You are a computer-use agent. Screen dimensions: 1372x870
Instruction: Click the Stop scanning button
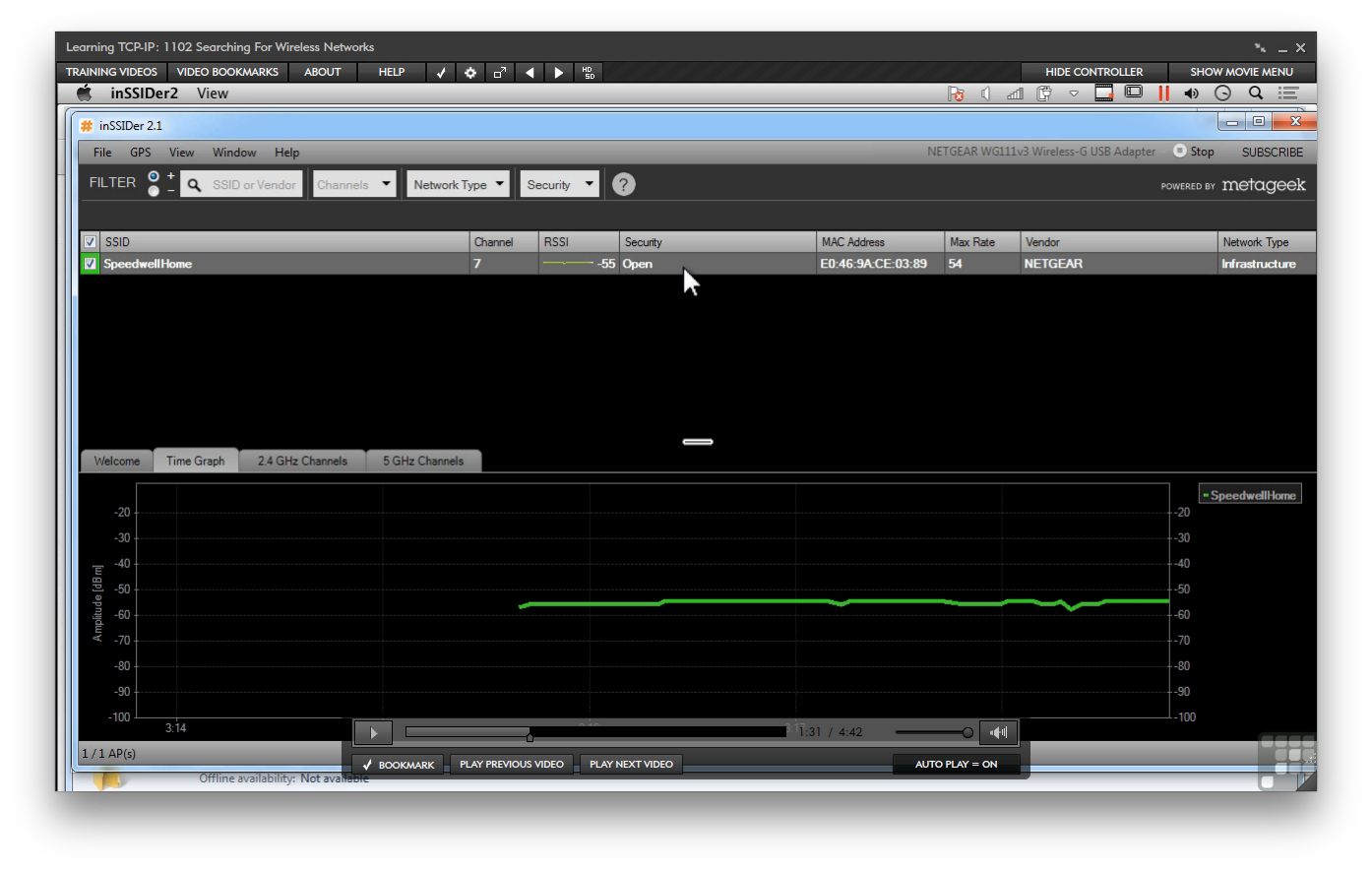1194,152
